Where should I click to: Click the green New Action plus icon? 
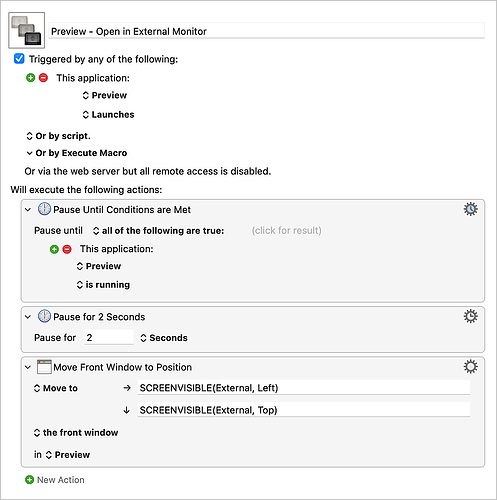[29, 480]
